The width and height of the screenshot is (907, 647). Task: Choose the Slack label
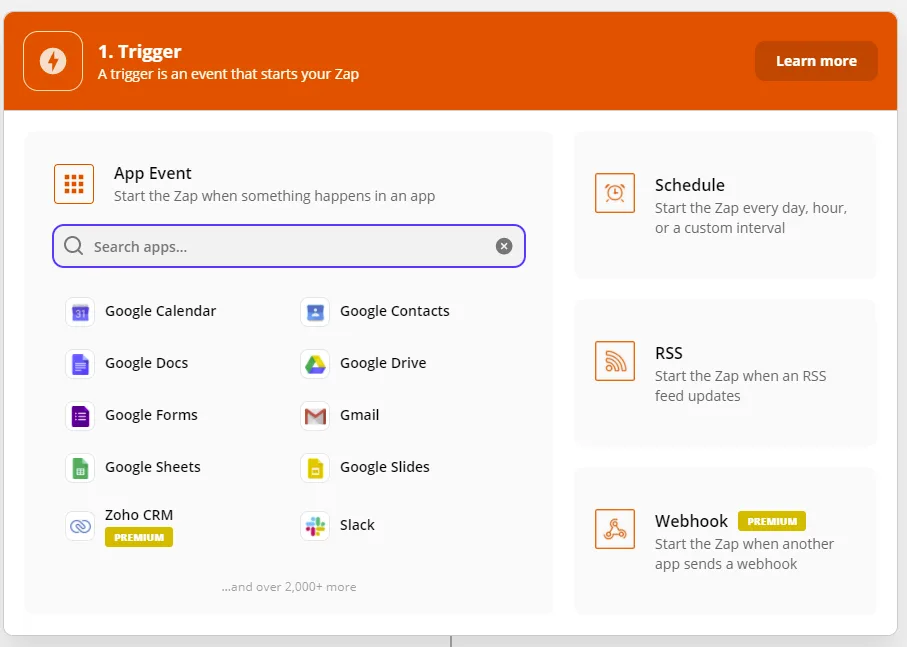coord(357,525)
